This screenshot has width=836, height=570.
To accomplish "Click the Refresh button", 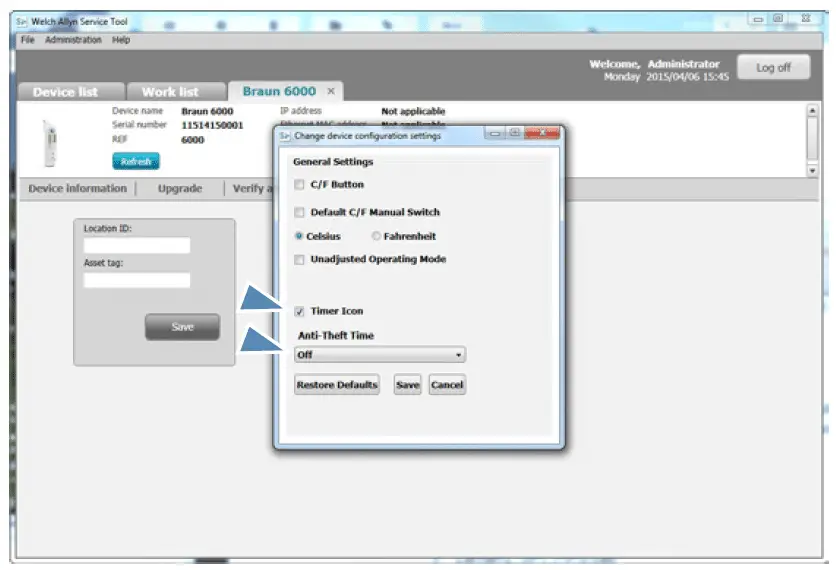I will point(136,161).
